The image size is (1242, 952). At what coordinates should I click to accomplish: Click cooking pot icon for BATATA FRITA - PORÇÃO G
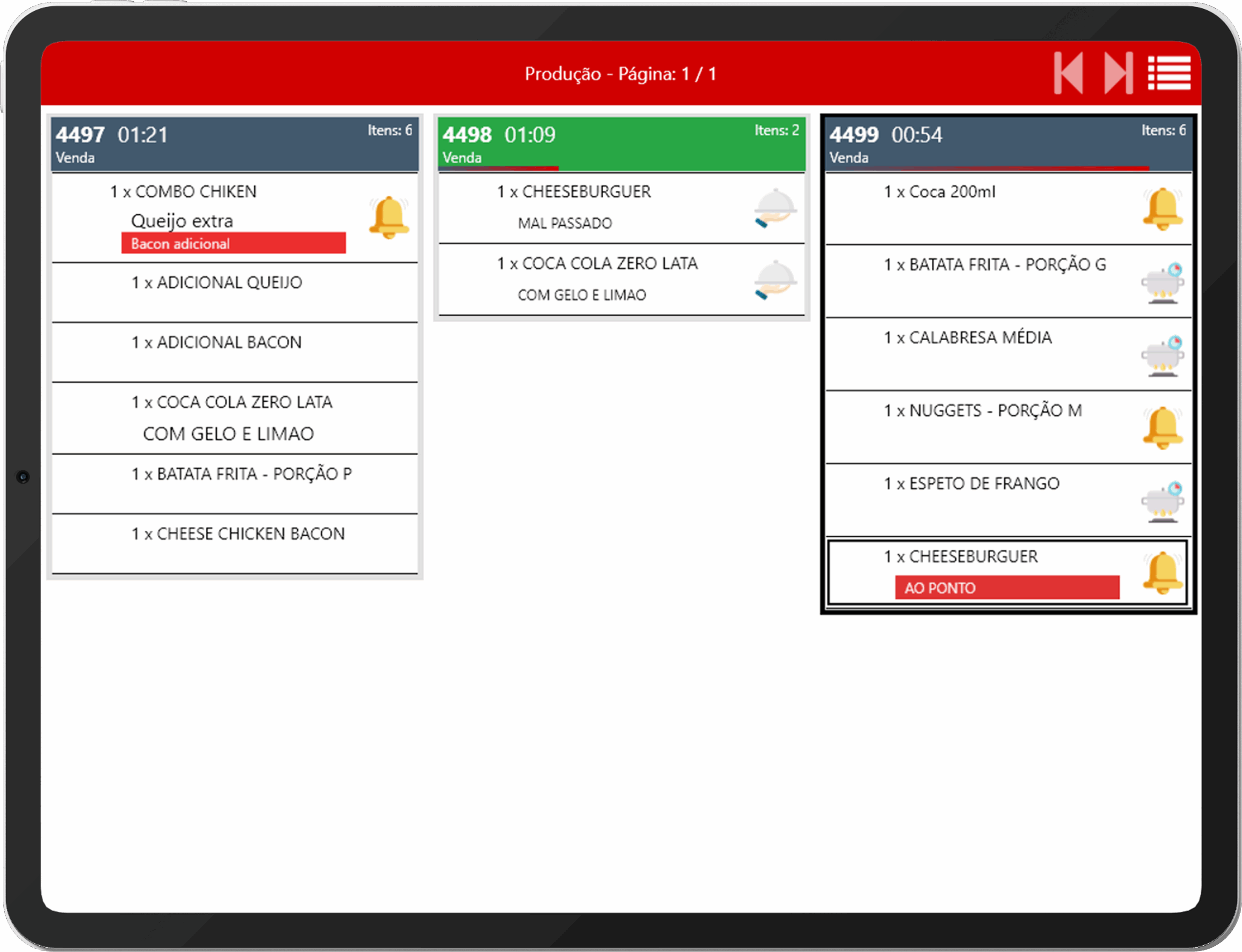1162,283
